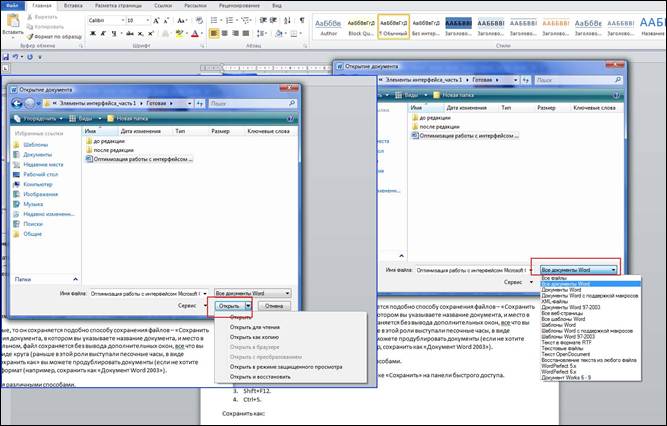Open the Файл tab

(13, 6)
